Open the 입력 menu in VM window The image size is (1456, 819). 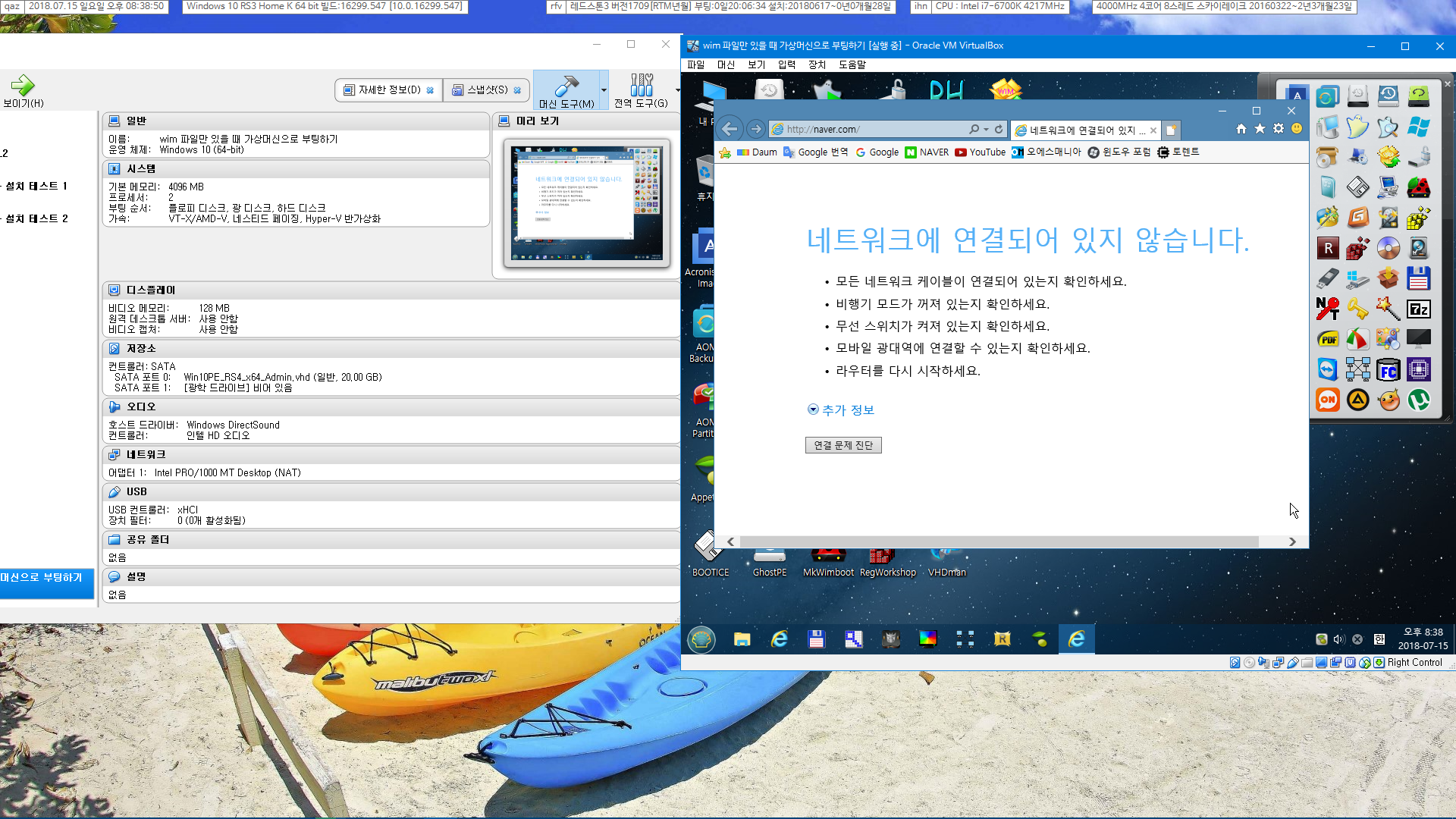pyautogui.click(x=787, y=65)
